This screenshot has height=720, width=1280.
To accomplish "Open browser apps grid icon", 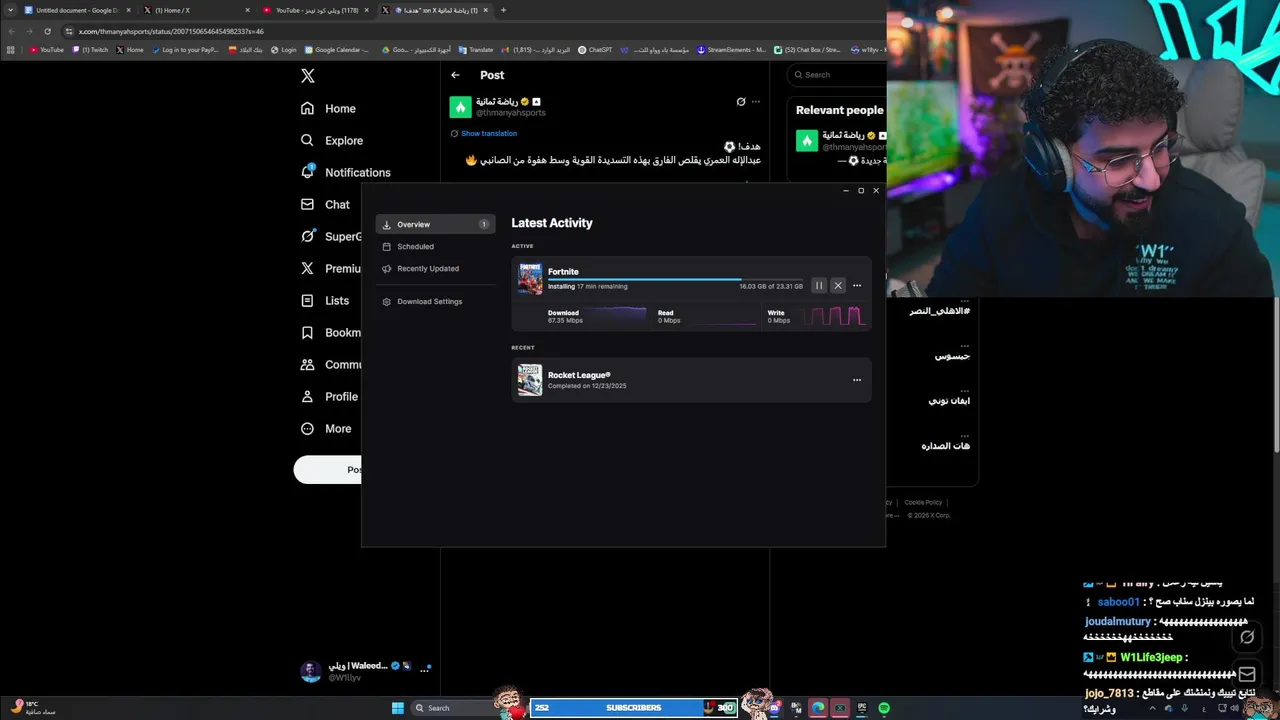I will click(x=11, y=49).
